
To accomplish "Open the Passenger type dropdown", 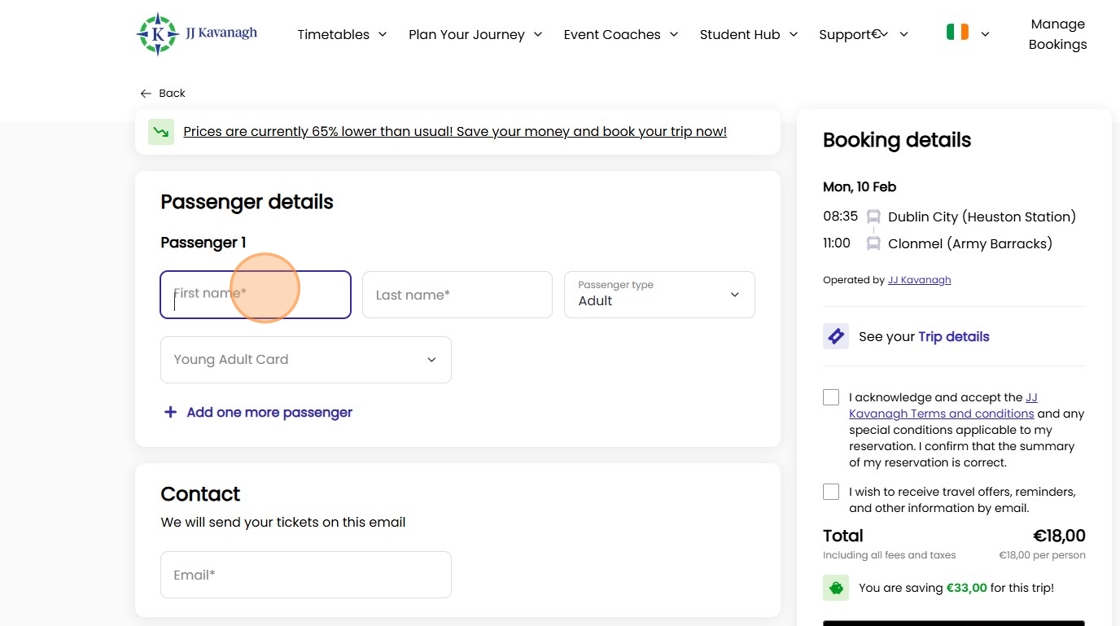I will 659,295.
